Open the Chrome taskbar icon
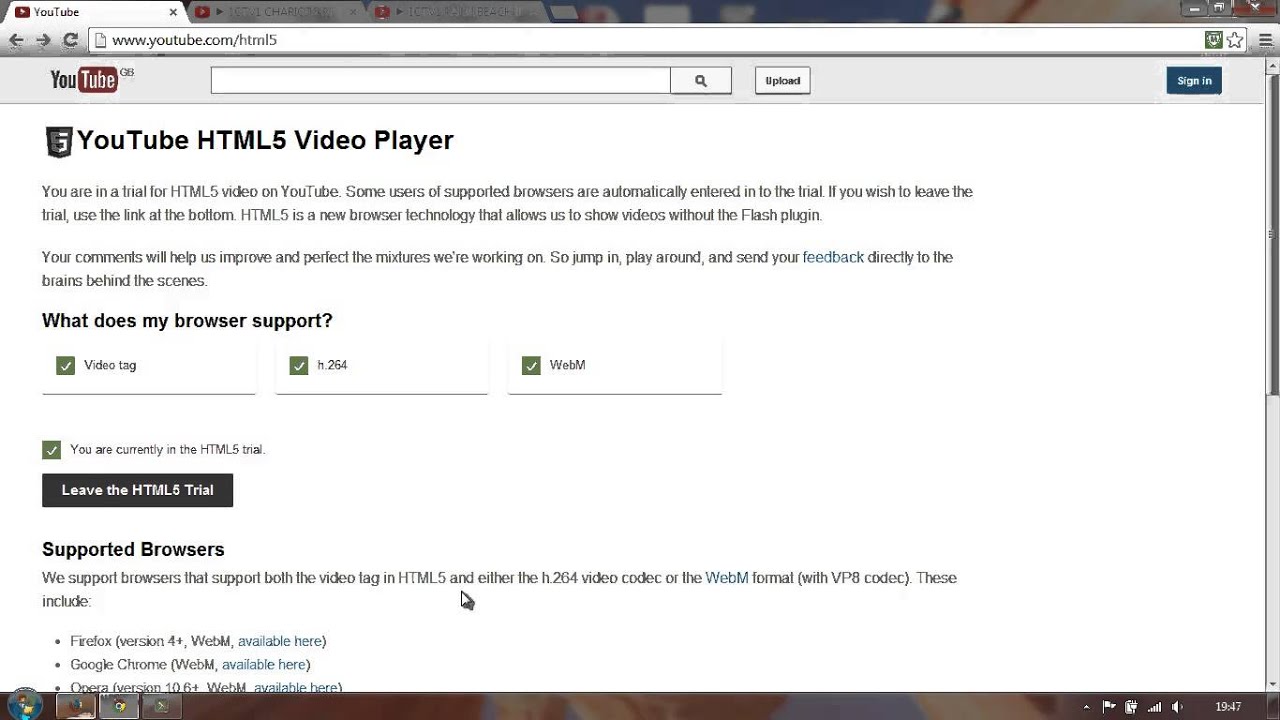The image size is (1280, 720). [119, 706]
